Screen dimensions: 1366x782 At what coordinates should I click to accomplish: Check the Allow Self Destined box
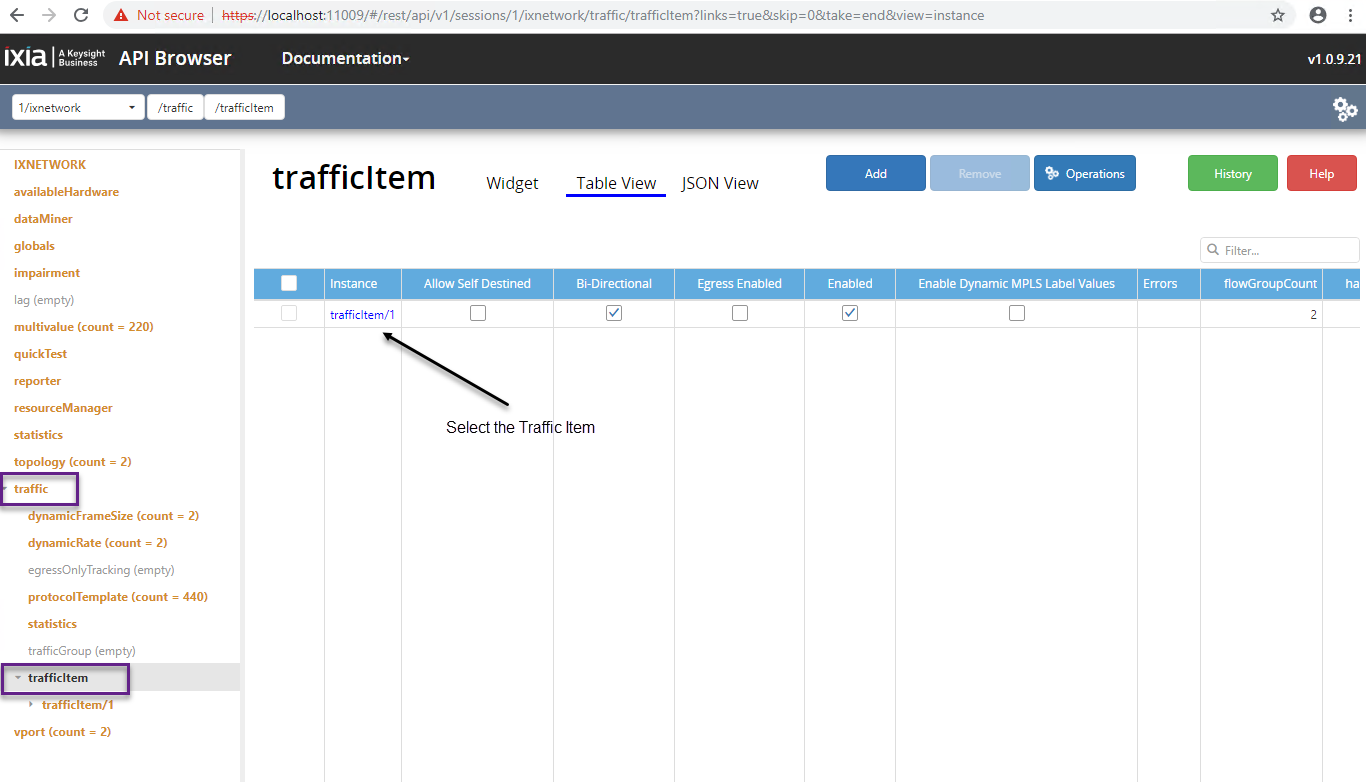[478, 313]
